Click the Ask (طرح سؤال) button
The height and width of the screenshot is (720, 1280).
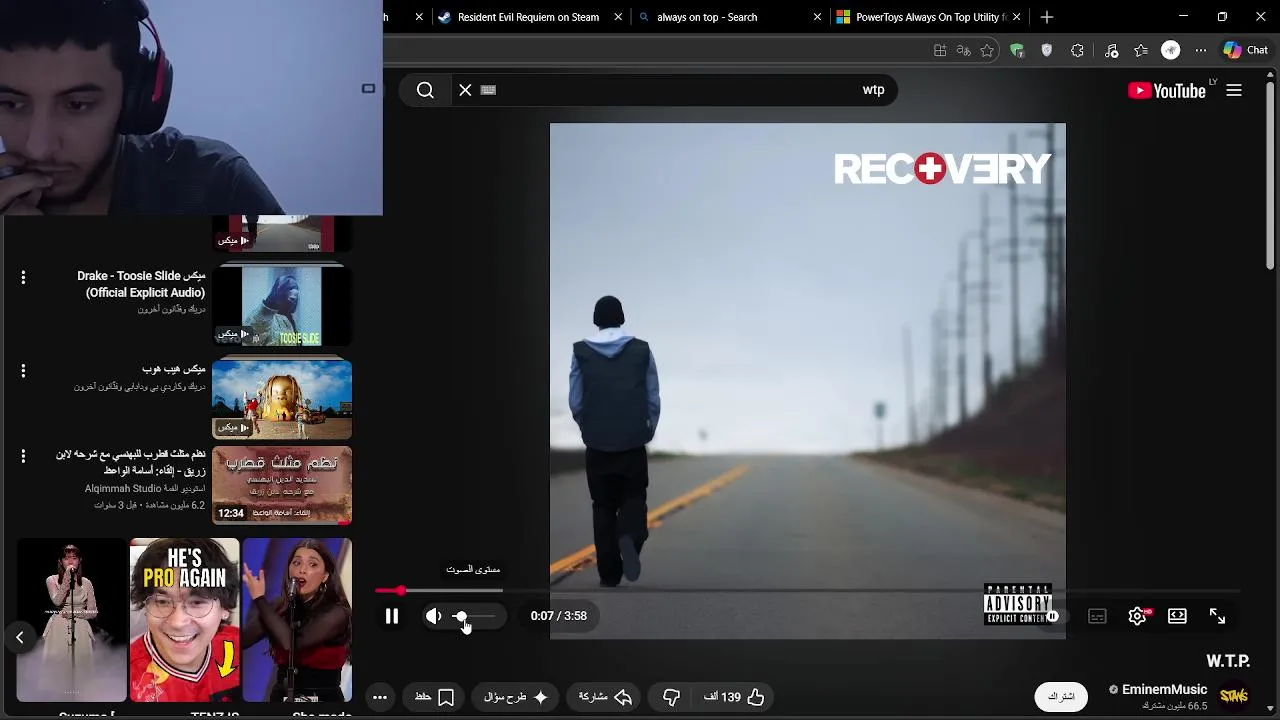click(x=515, y=697)
